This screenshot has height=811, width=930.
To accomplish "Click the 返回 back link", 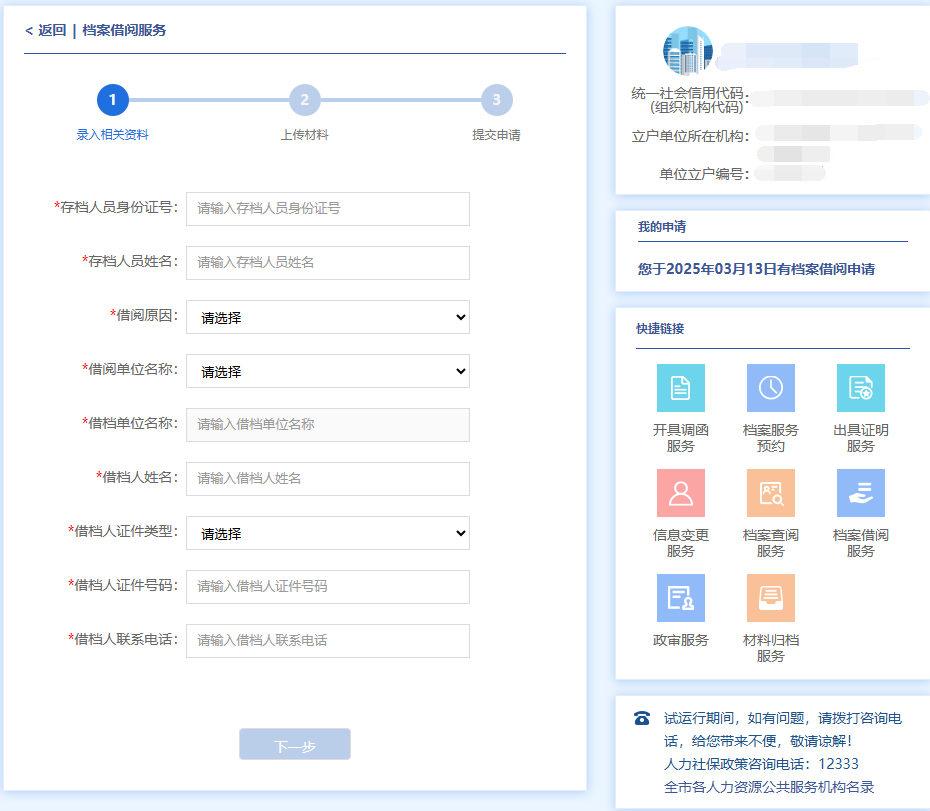I will point(46,30).
